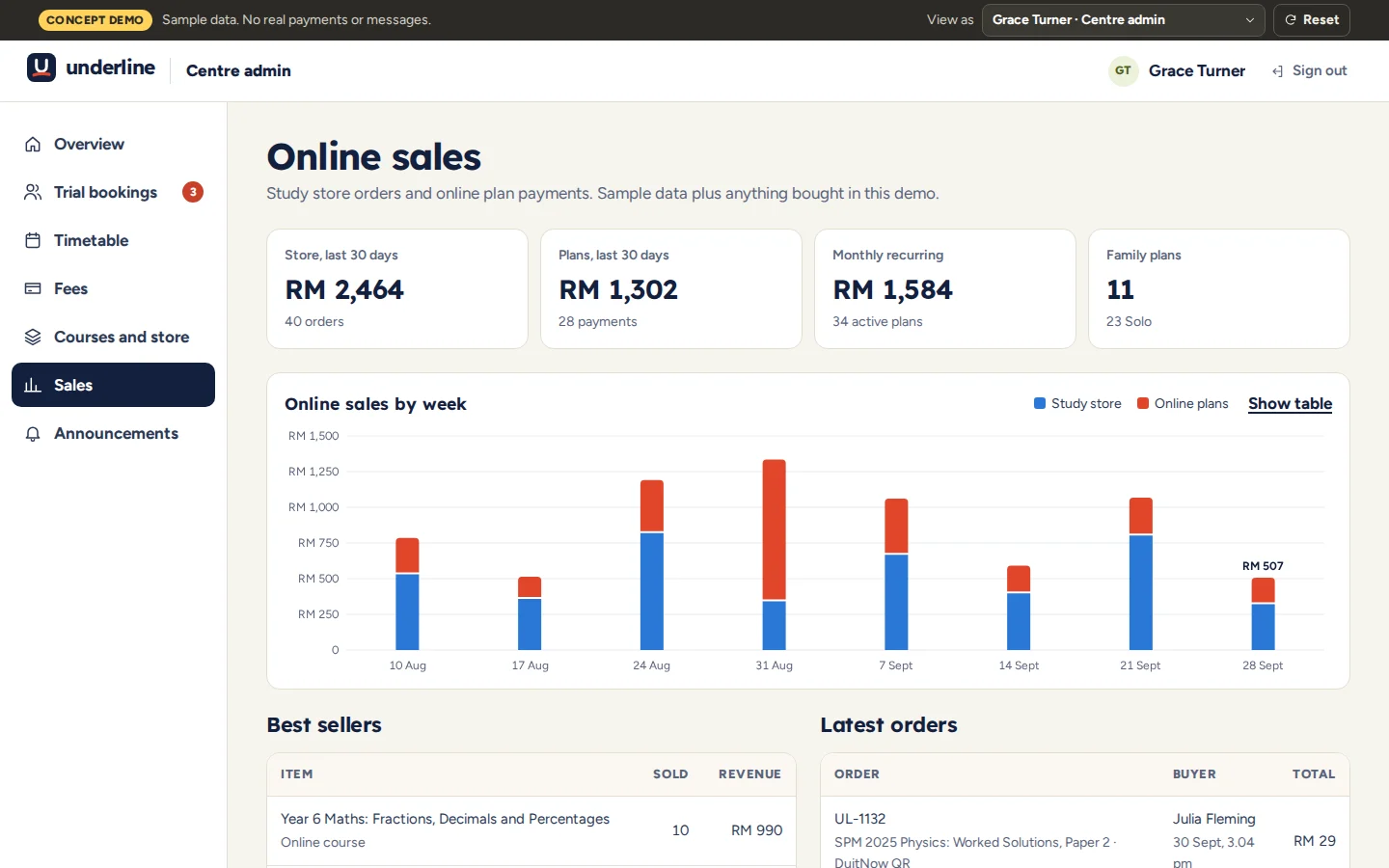This screenshot has height=868, width=1389.
Task: Click the 23 Solo caption
Action: 1129,321
